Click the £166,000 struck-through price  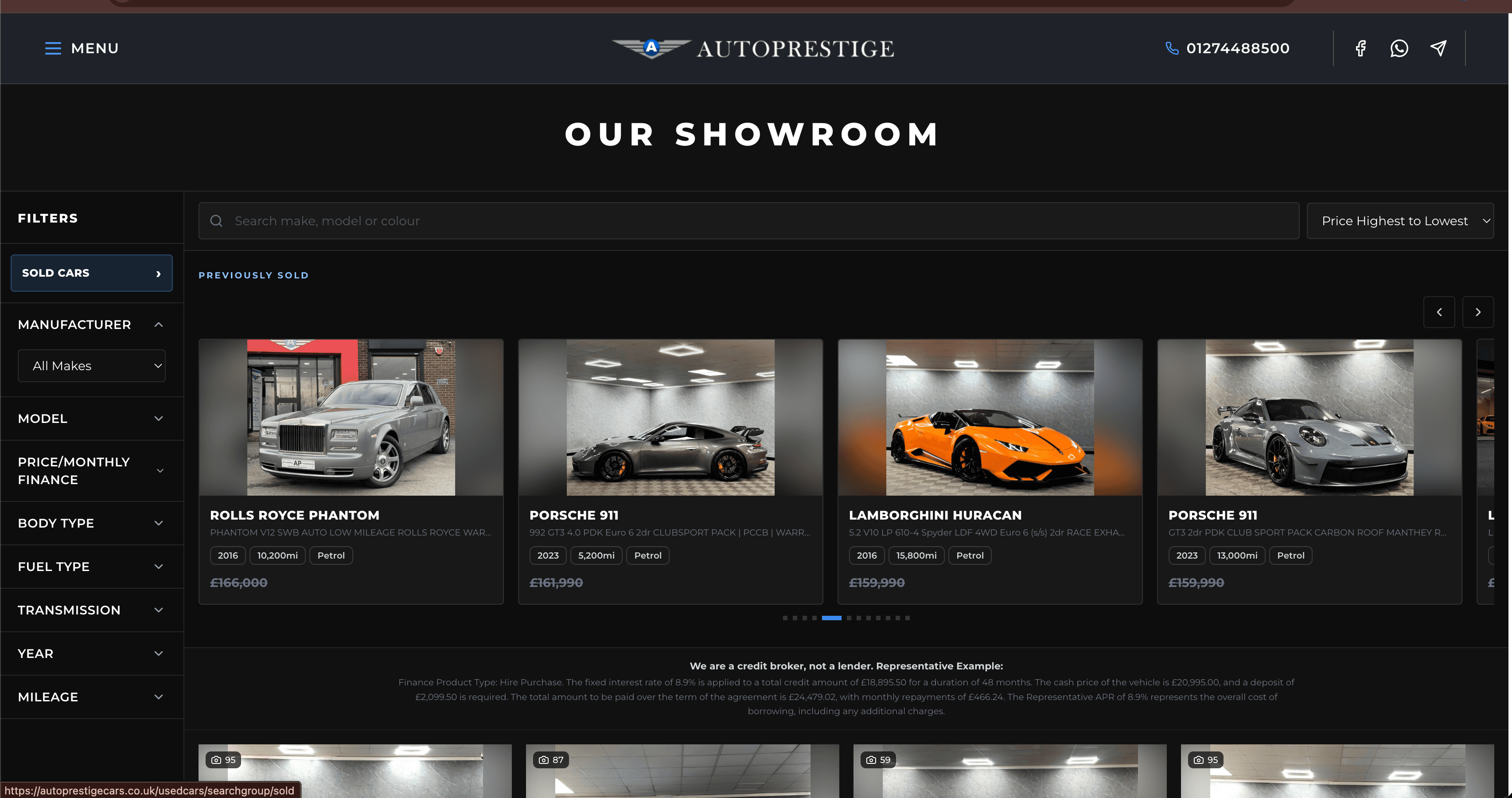click(x=239, y=583)
